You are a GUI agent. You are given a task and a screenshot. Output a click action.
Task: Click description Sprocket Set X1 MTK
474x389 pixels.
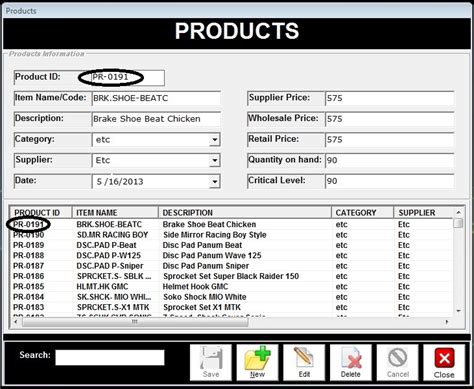click(x=202, y=307)
